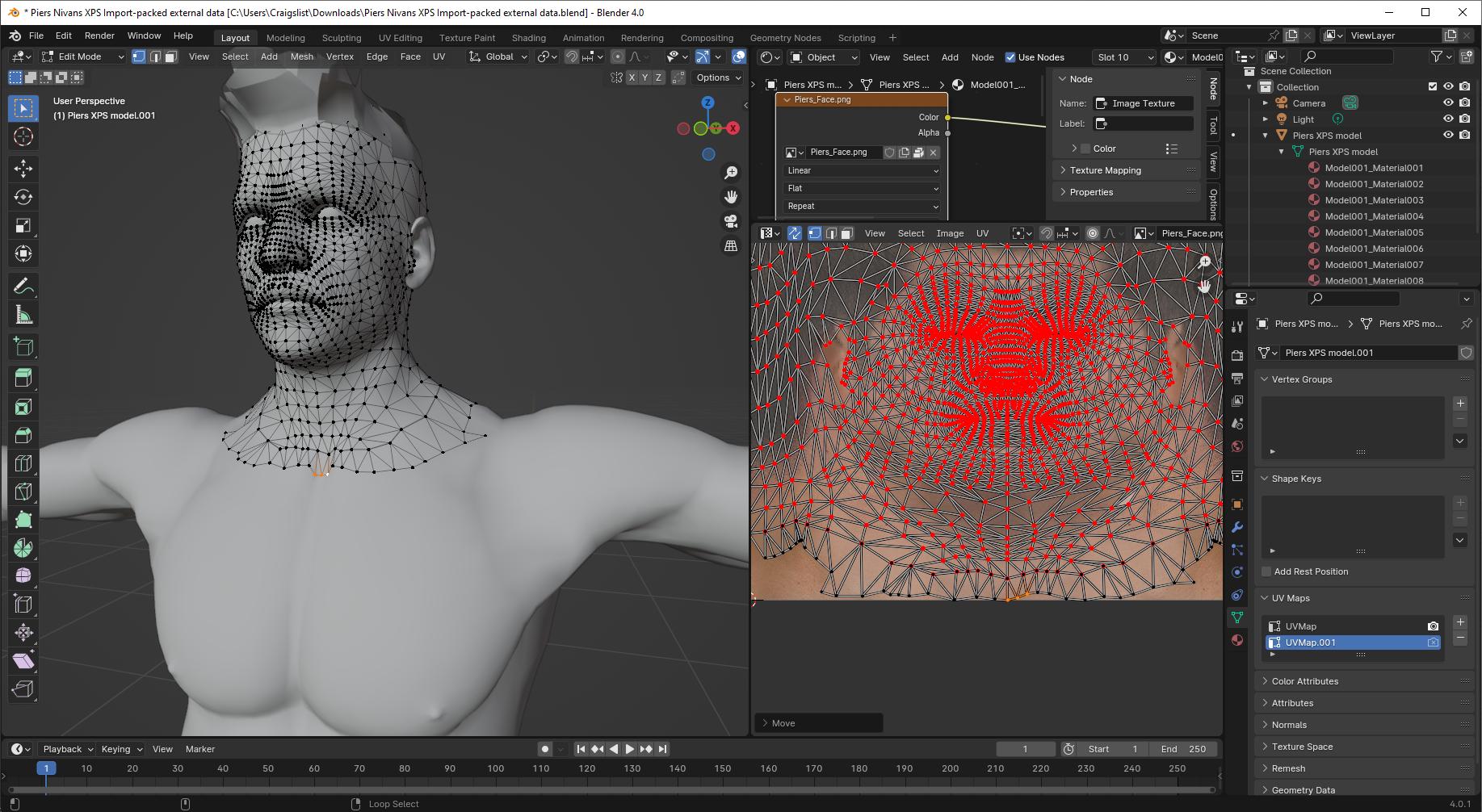Open the UV menu in UV editor
Viewport: 1482px width, 812px height.
982,233
